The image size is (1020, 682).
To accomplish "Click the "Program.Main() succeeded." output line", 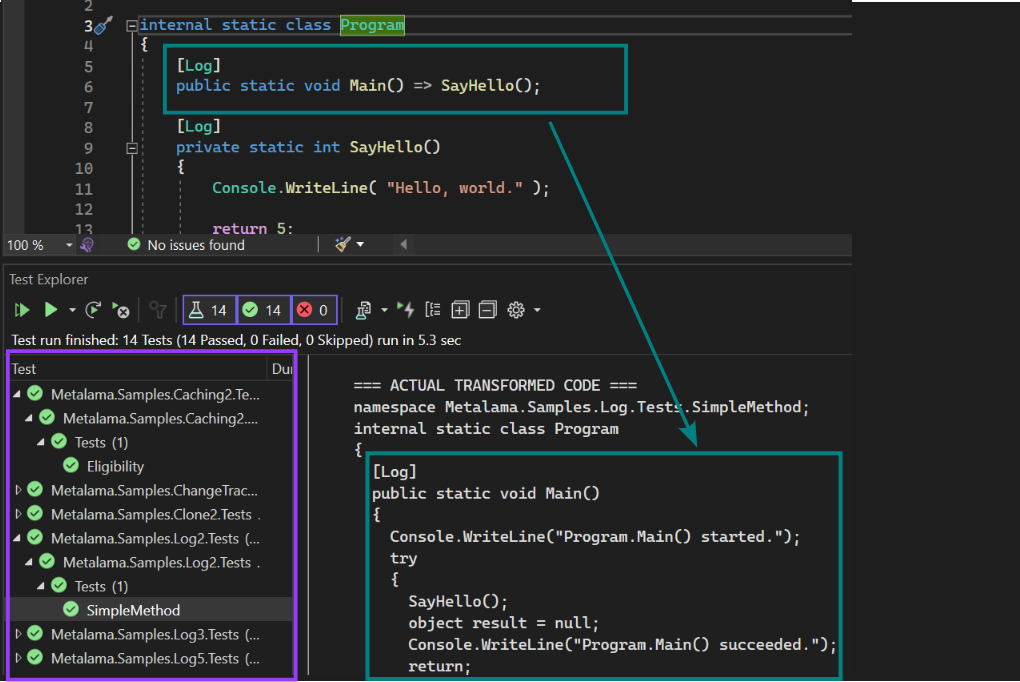I will point(622,645).
